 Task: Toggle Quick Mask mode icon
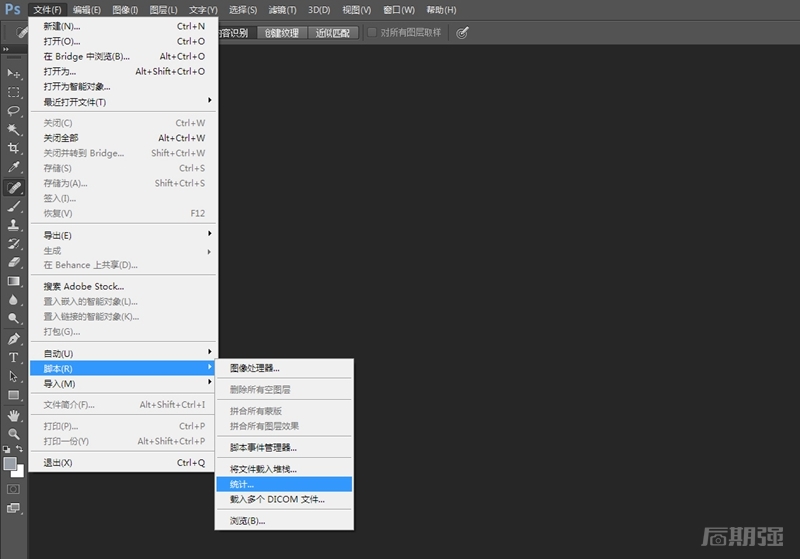tap(13, 489)
